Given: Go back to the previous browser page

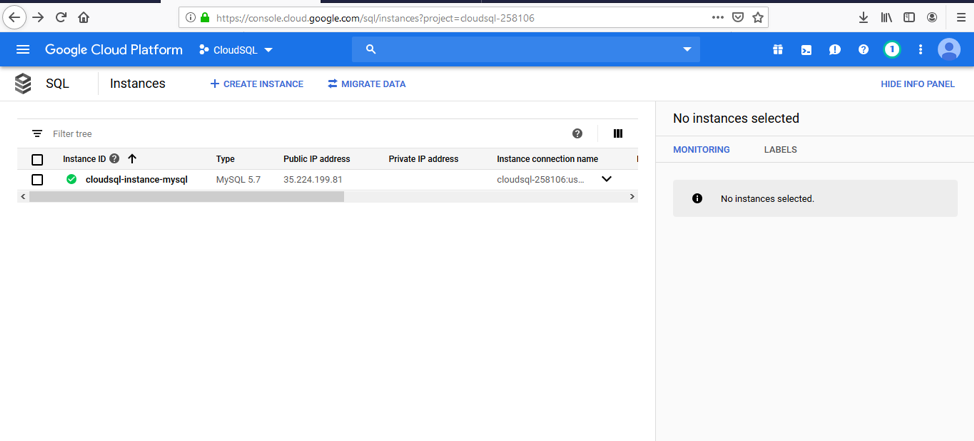Looking at the screenshot, I should [14, 17].
